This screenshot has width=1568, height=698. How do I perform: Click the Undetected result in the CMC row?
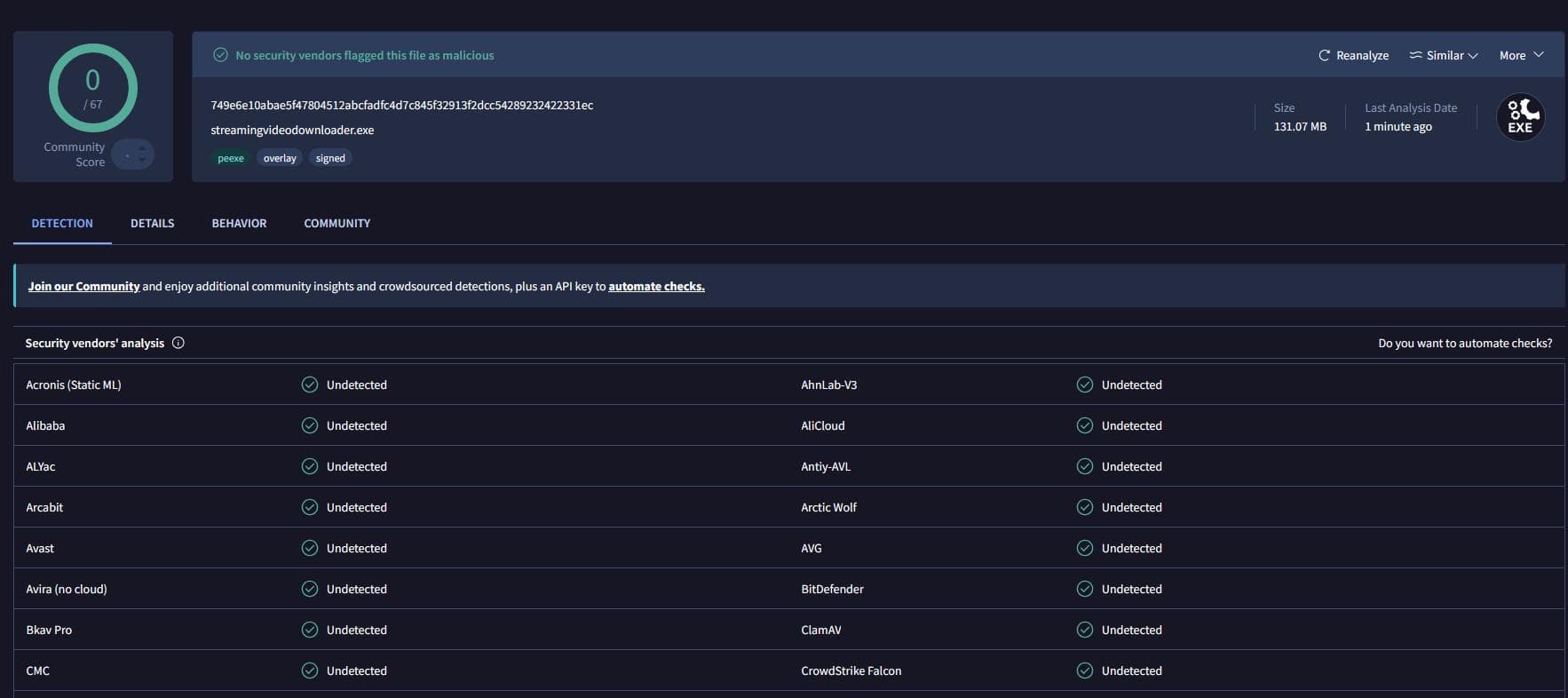[357, 670]
